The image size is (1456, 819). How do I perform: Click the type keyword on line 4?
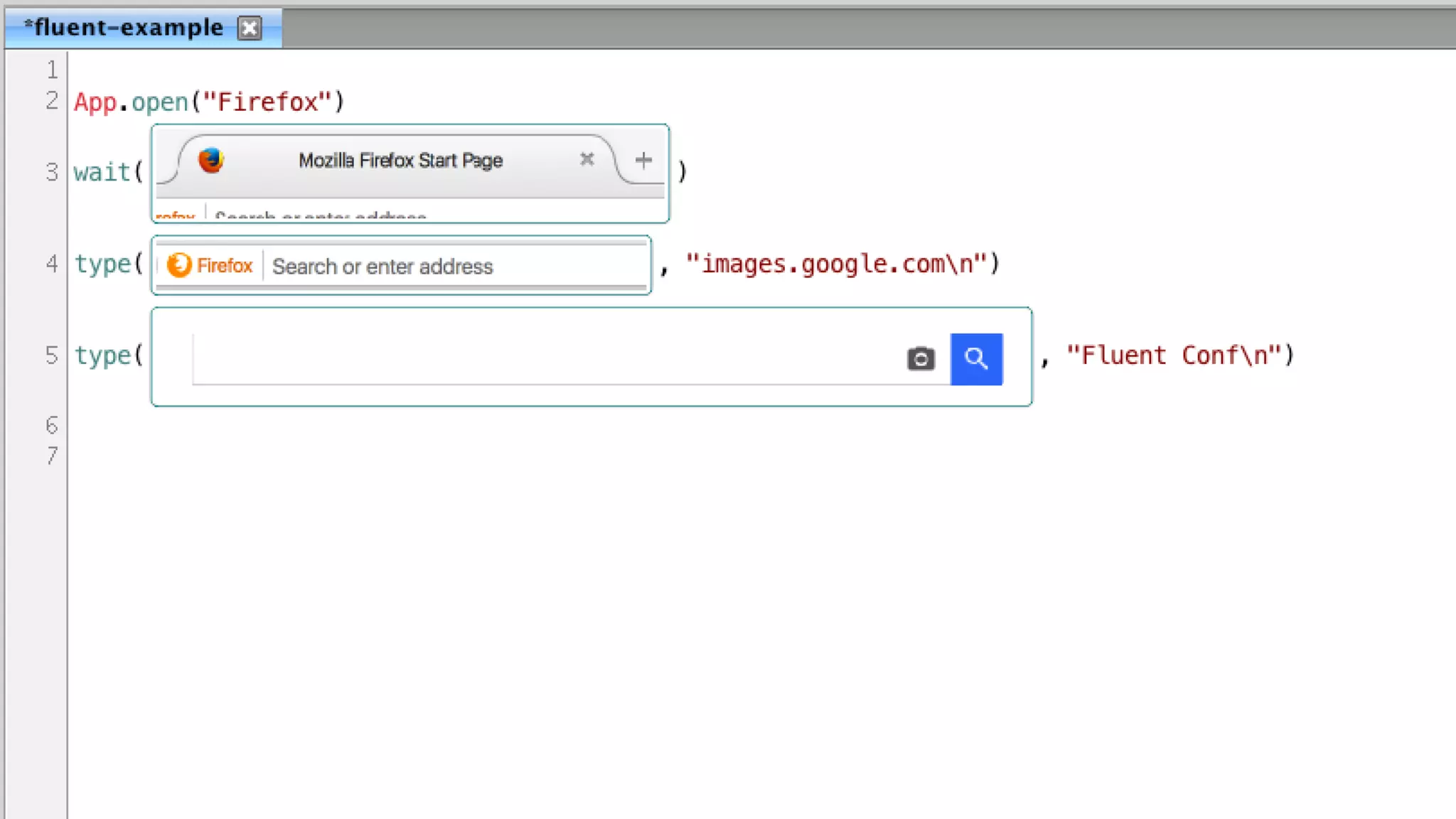click(103, 264)
